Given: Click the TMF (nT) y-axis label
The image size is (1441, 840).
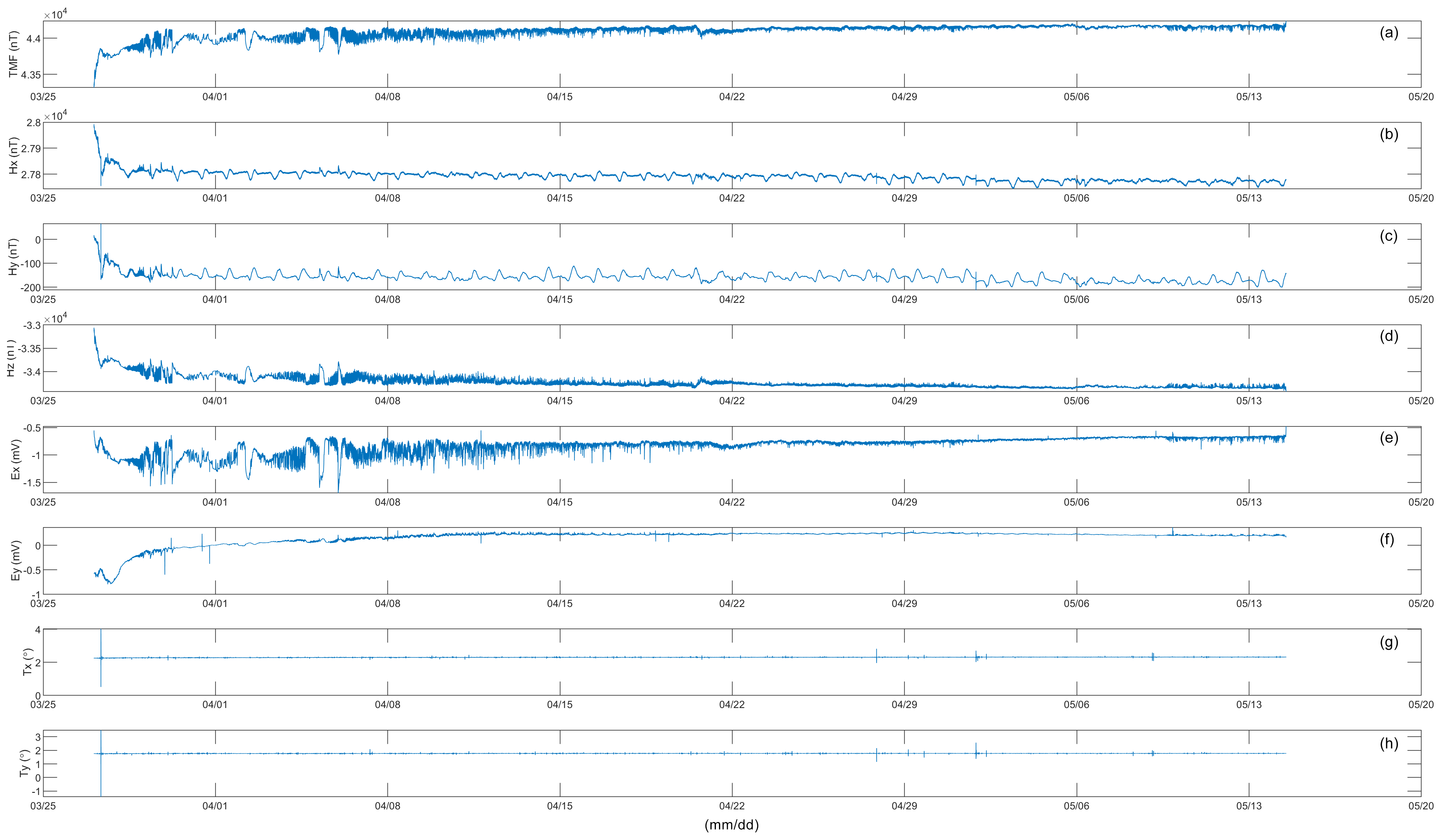Looking at the screenshot, I should click(14, 54).
